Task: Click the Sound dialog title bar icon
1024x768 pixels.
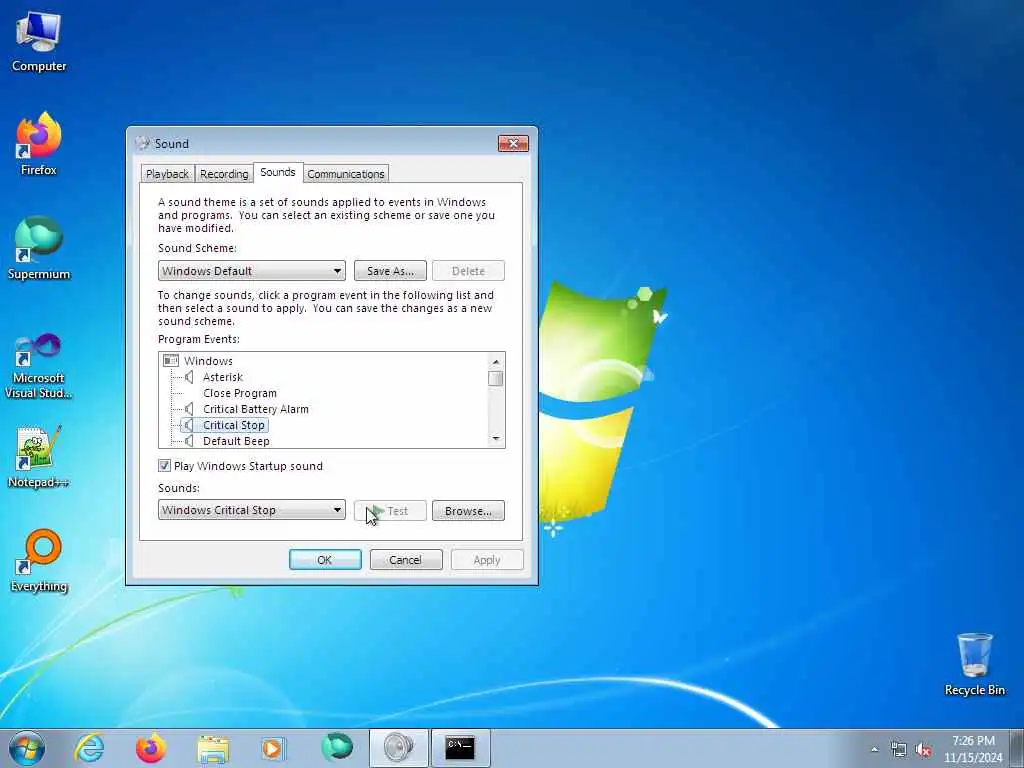Action: click(x=142, y=143)
